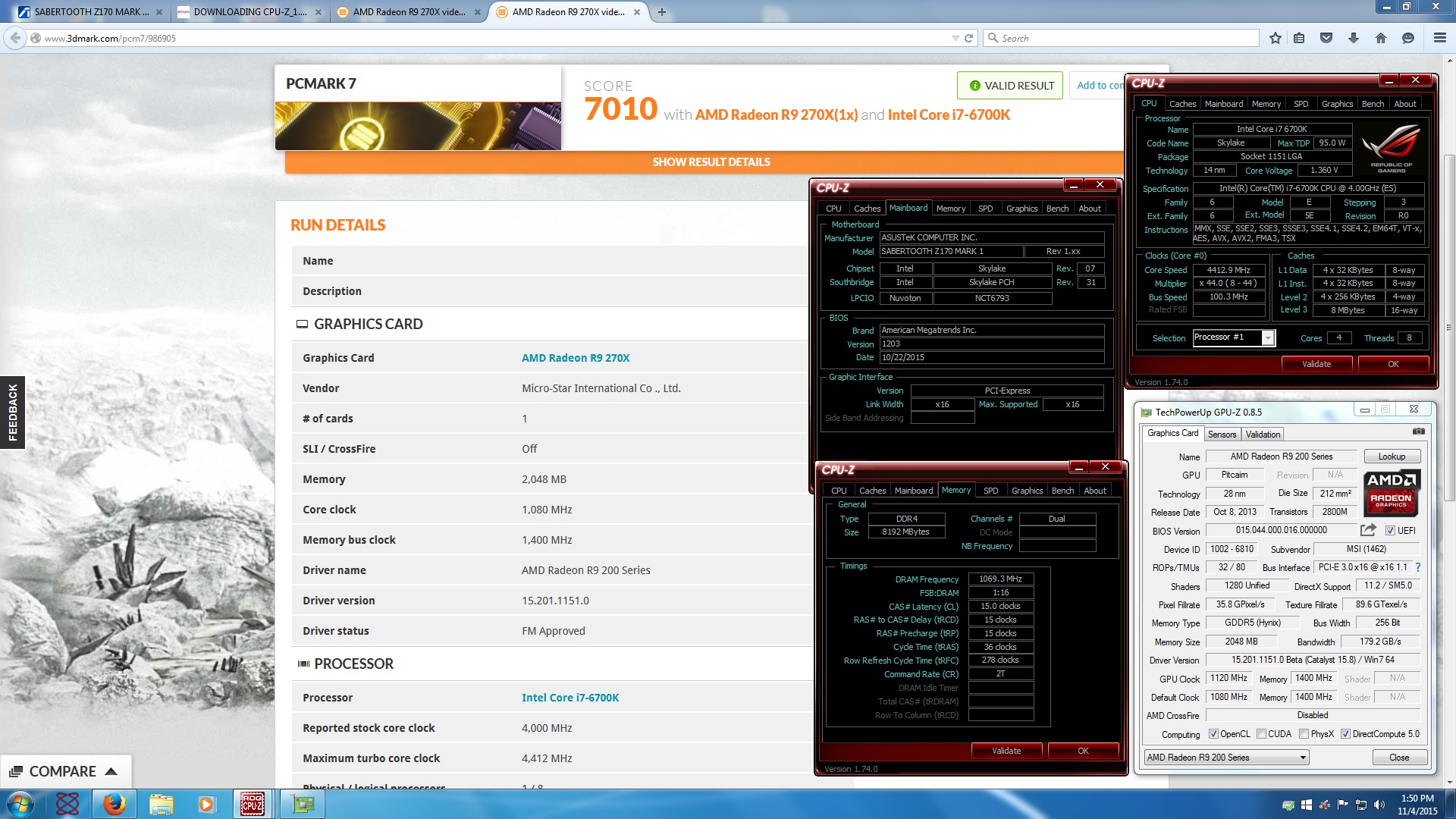
Task: Show bookmarks list icon in Firefox toolbar
Action: [1299, 38]
